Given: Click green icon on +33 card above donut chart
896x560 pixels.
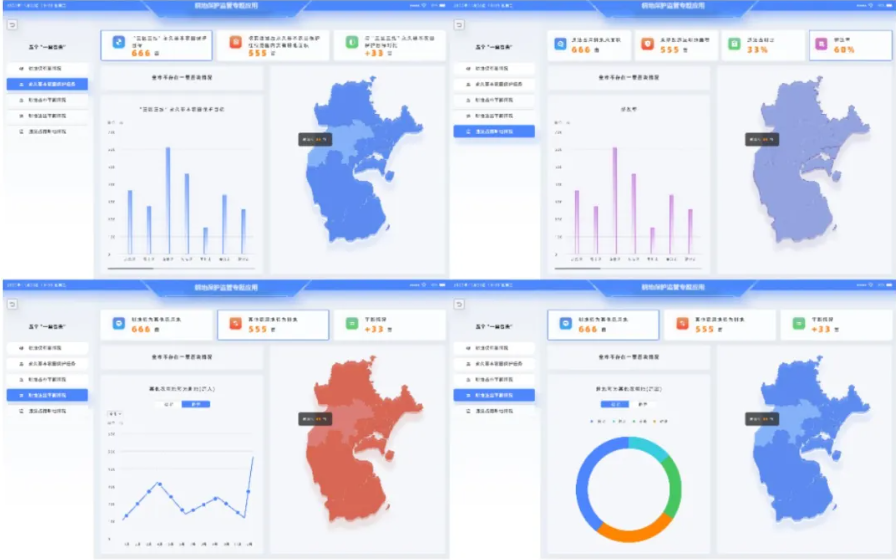Looking at the screenshot, I should click(x=799, y=323).
